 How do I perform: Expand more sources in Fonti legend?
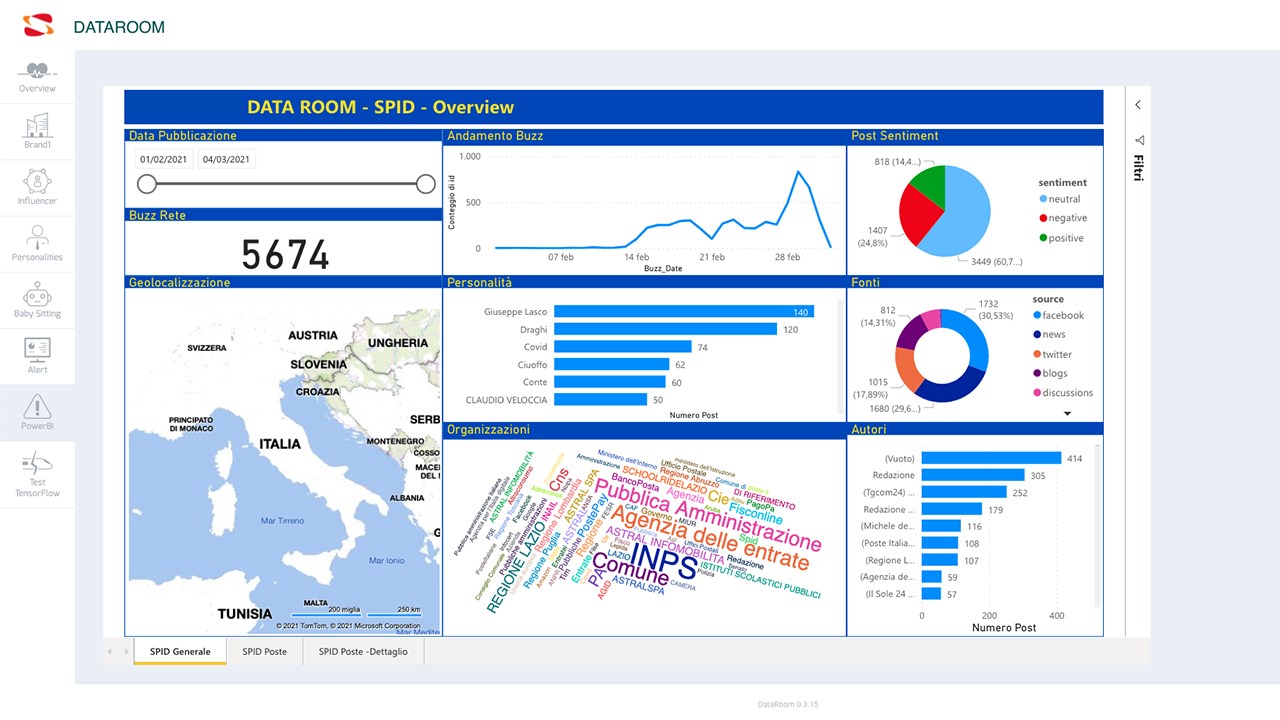[1067, 413]
